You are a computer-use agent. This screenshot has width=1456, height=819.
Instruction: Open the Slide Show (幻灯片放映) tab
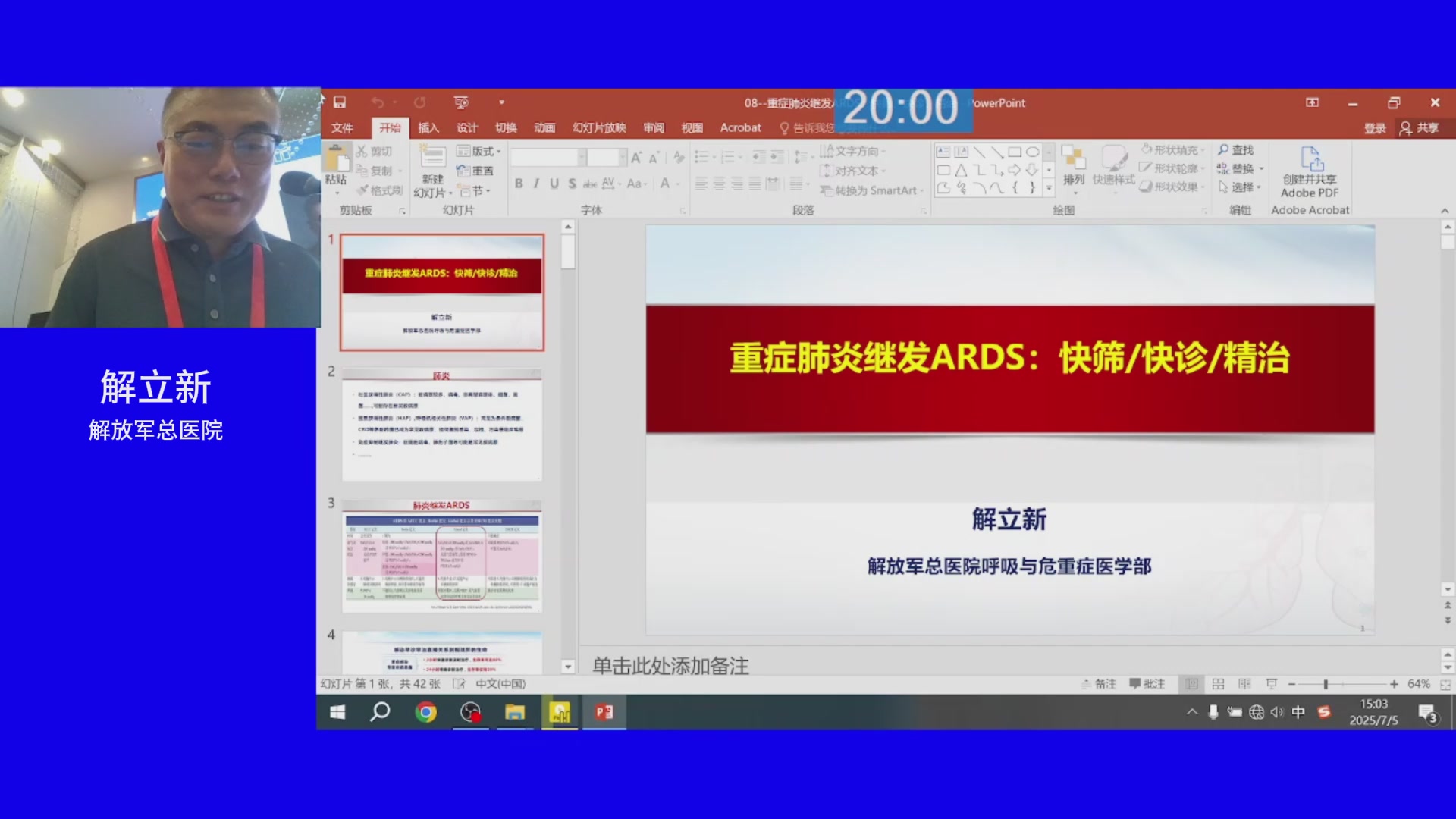point(599,128)
